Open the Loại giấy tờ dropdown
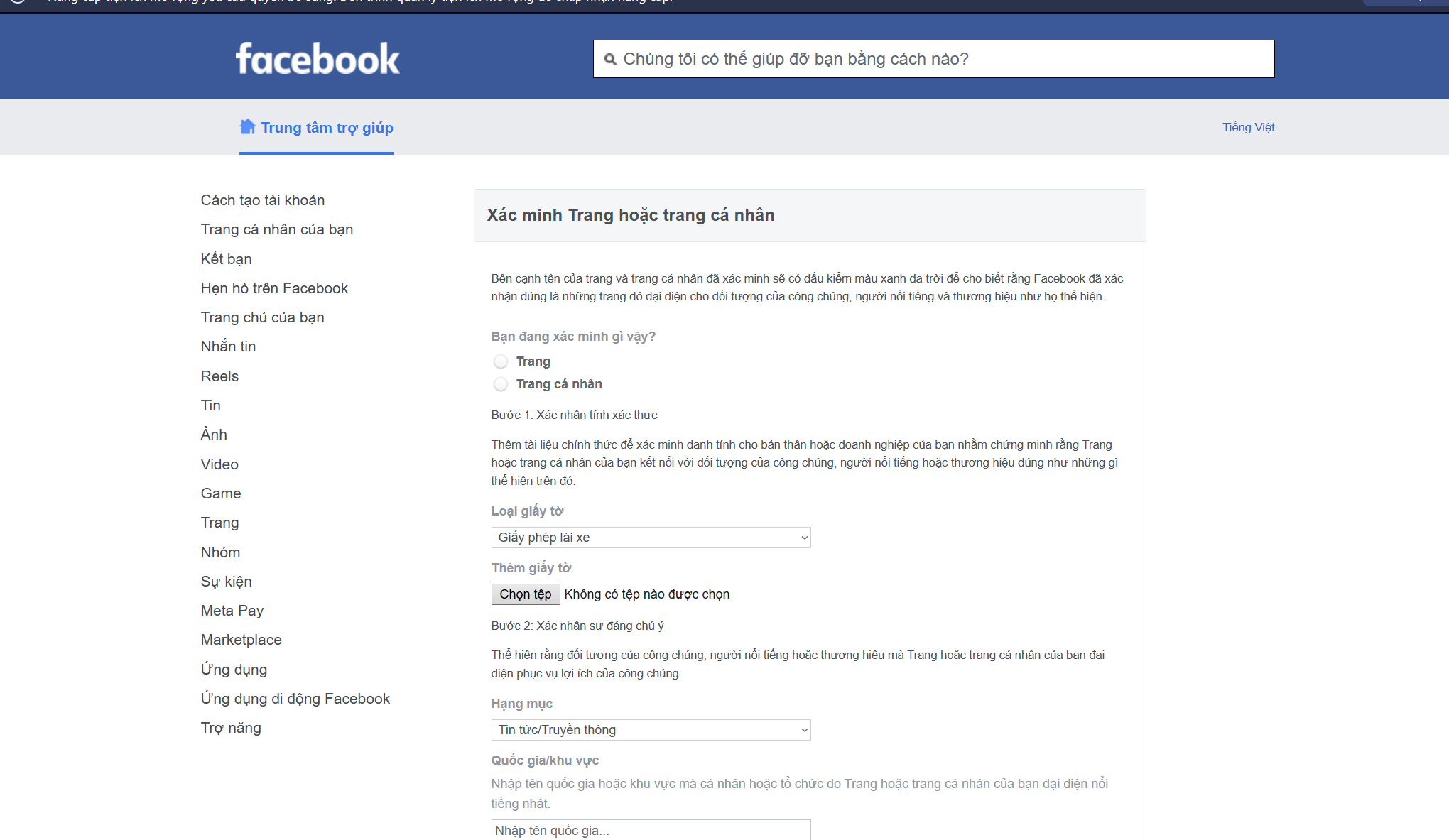1449x840 pixels. (x=649, y=538)
